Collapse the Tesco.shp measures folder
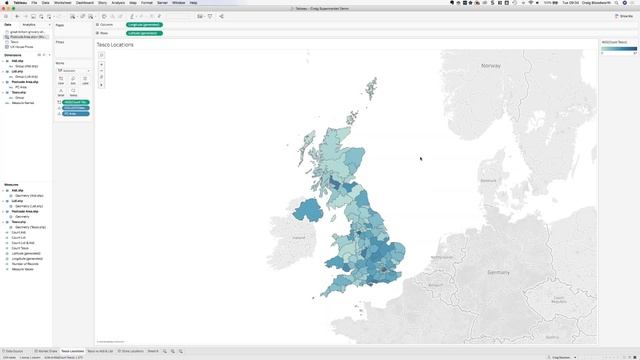 point(3,222)
